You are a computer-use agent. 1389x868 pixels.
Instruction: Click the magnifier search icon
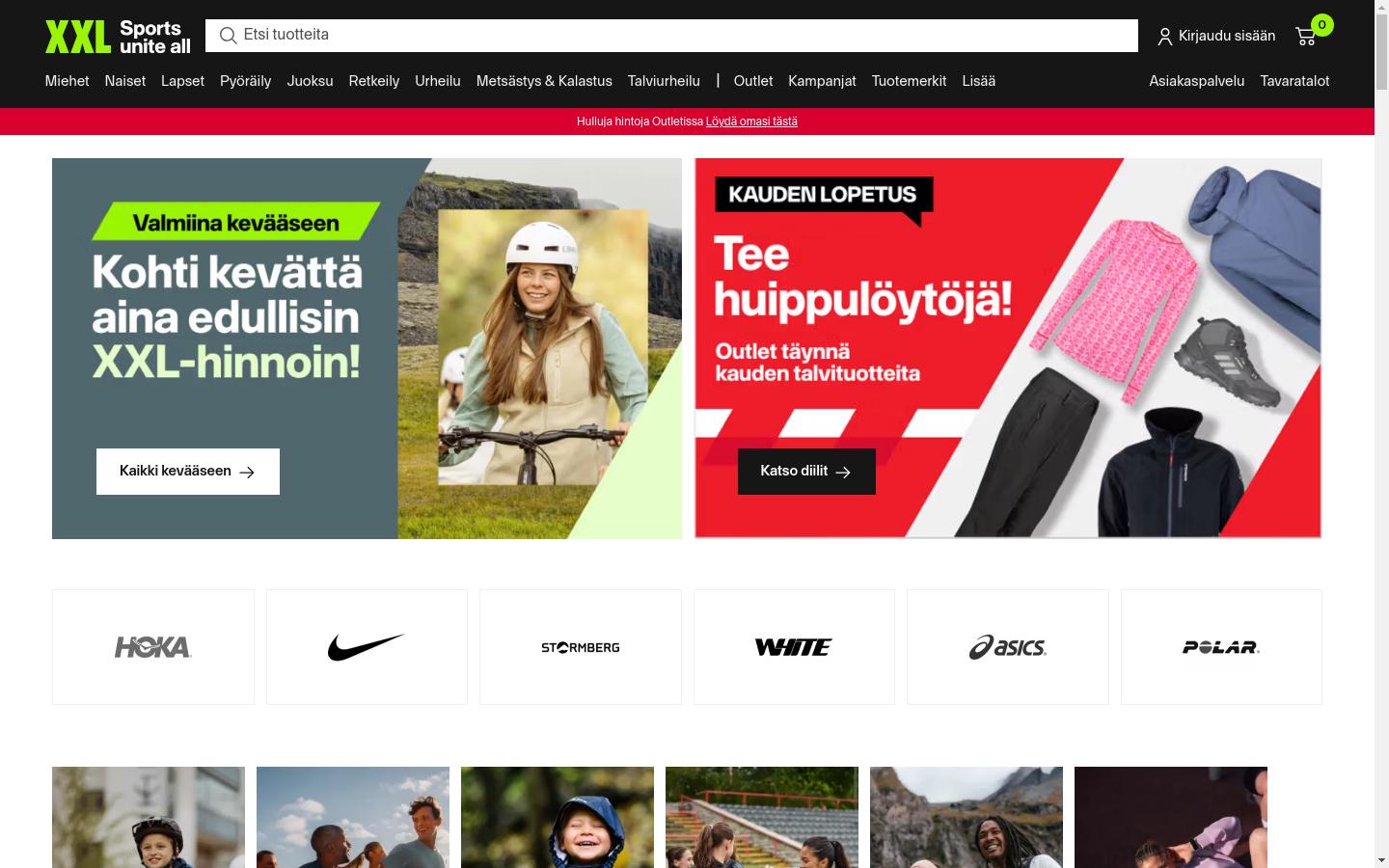pyautogui.click(x=229, y=36)
